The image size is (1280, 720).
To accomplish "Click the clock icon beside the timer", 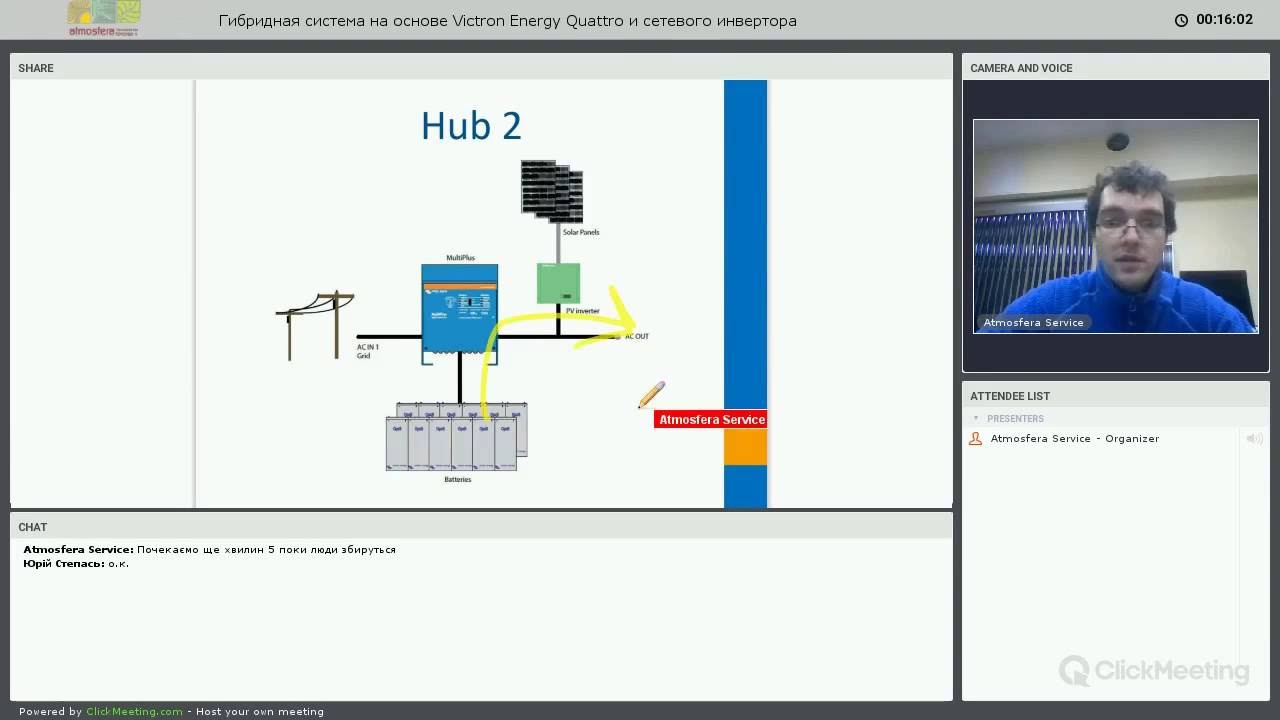I will coord(1181,20).
